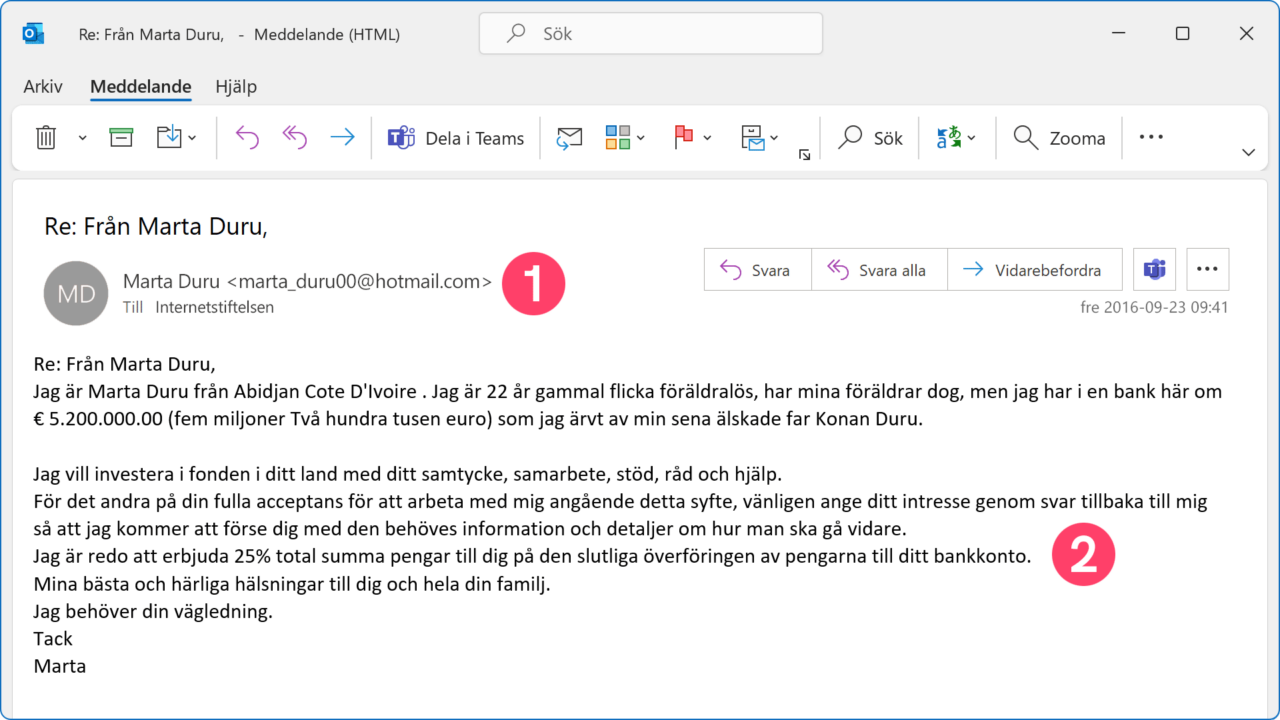Screen dimensions: 1280x720
Task: Click the MD sender avatar
Action: (x=76, y=293)
